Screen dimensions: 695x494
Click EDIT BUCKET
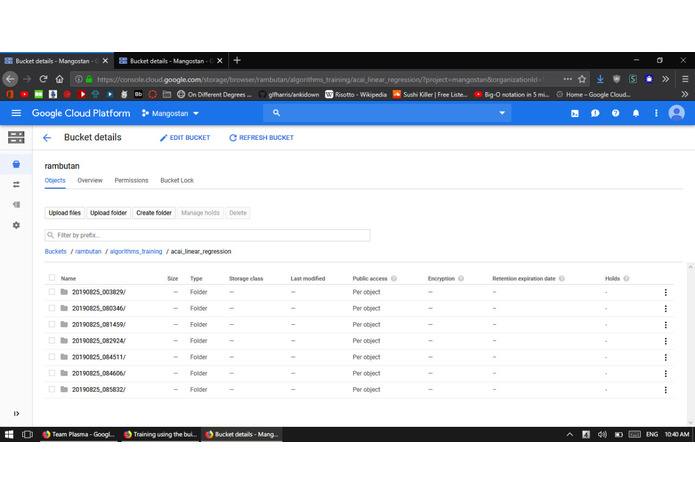[185, 138]
